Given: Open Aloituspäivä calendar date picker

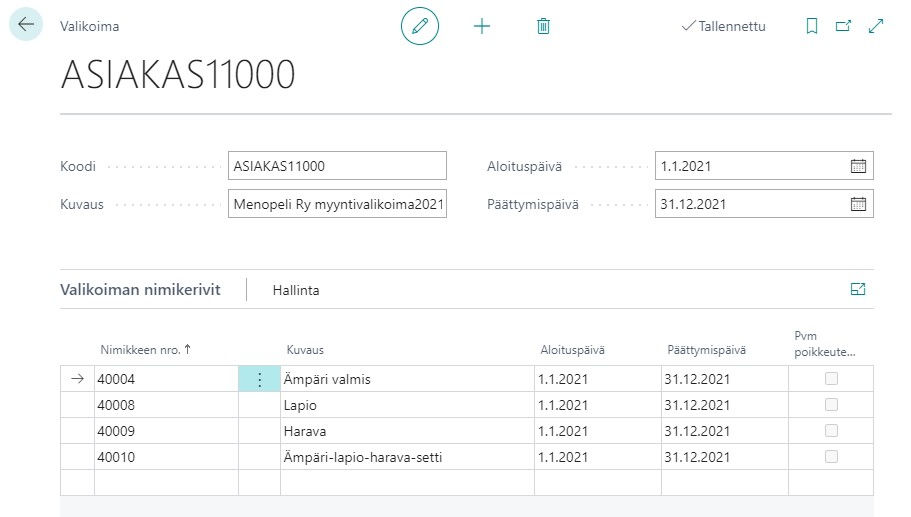Looking at the screenshot, I should tap(858, 167).
